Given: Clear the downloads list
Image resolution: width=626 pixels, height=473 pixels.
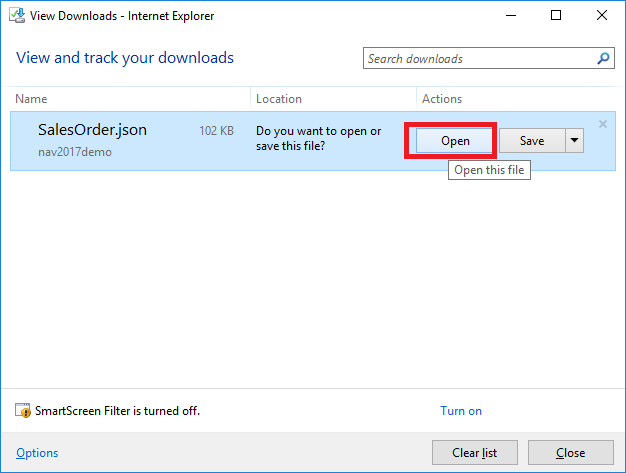Looking at the screenshot, I should [x=475, y=453].
